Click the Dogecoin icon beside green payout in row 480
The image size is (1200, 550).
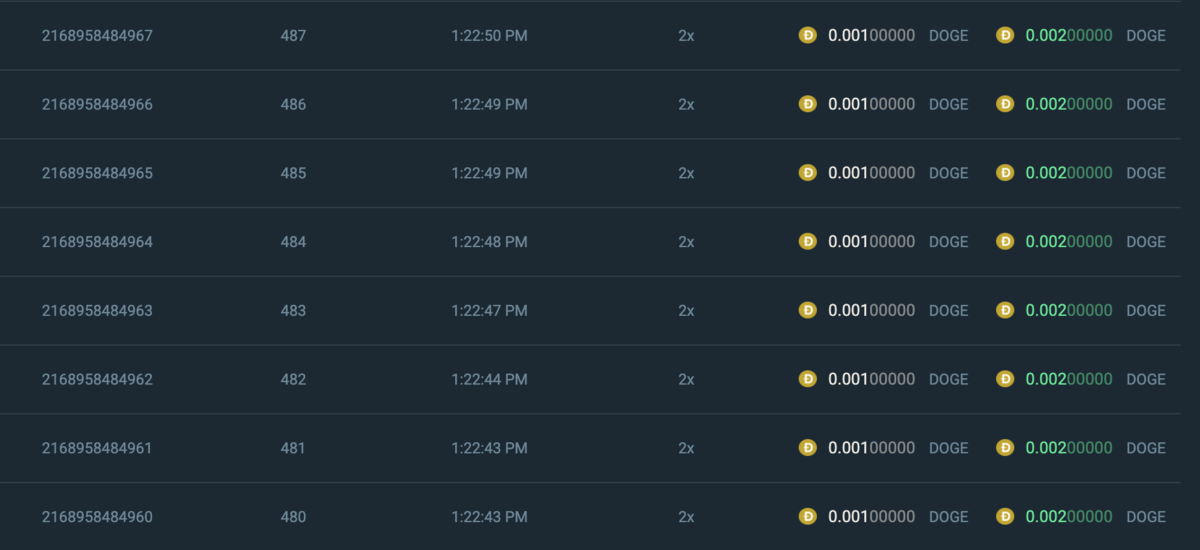[1005, 516]
